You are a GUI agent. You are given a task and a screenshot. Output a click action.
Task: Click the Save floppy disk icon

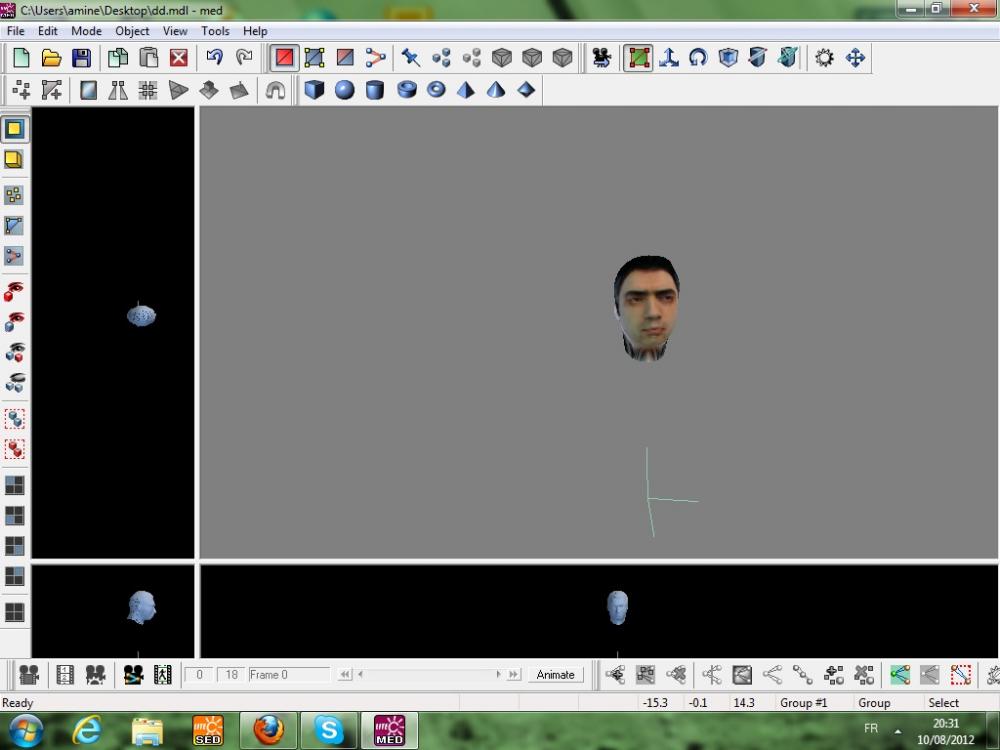click(x=81, y=58)
